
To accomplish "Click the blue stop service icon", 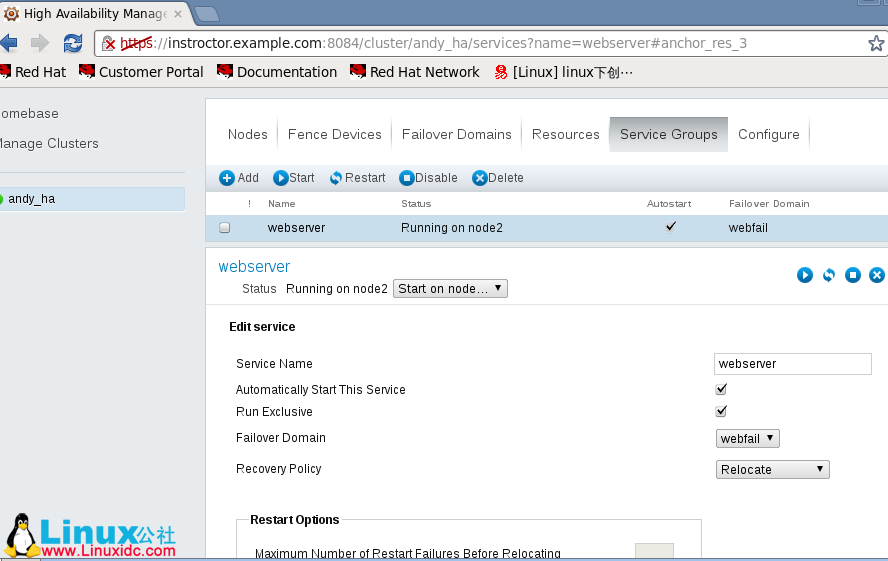I will [x=853, y=275].
